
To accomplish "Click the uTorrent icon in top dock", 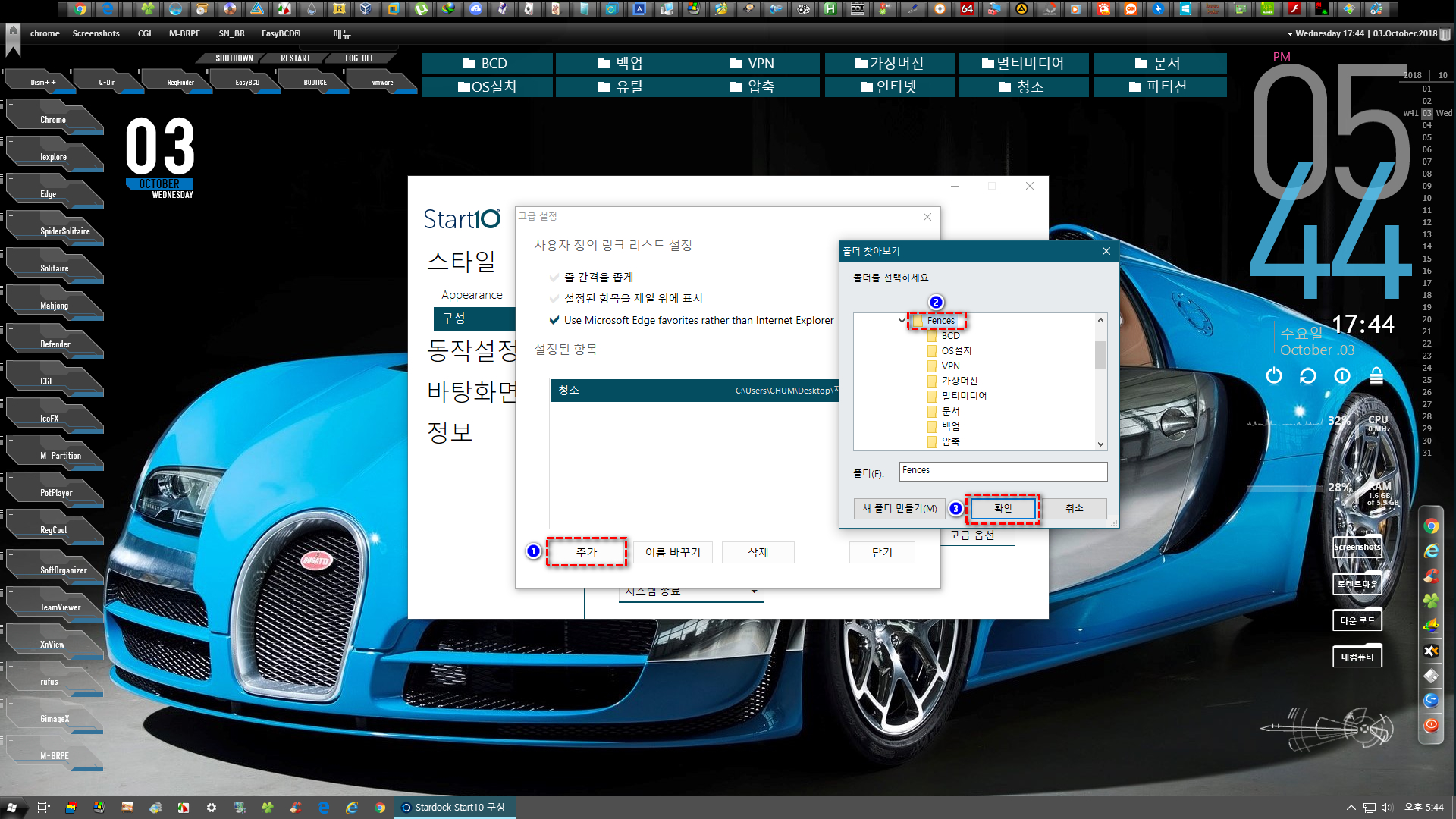I will pyautogui.click(x=421, y=9).
